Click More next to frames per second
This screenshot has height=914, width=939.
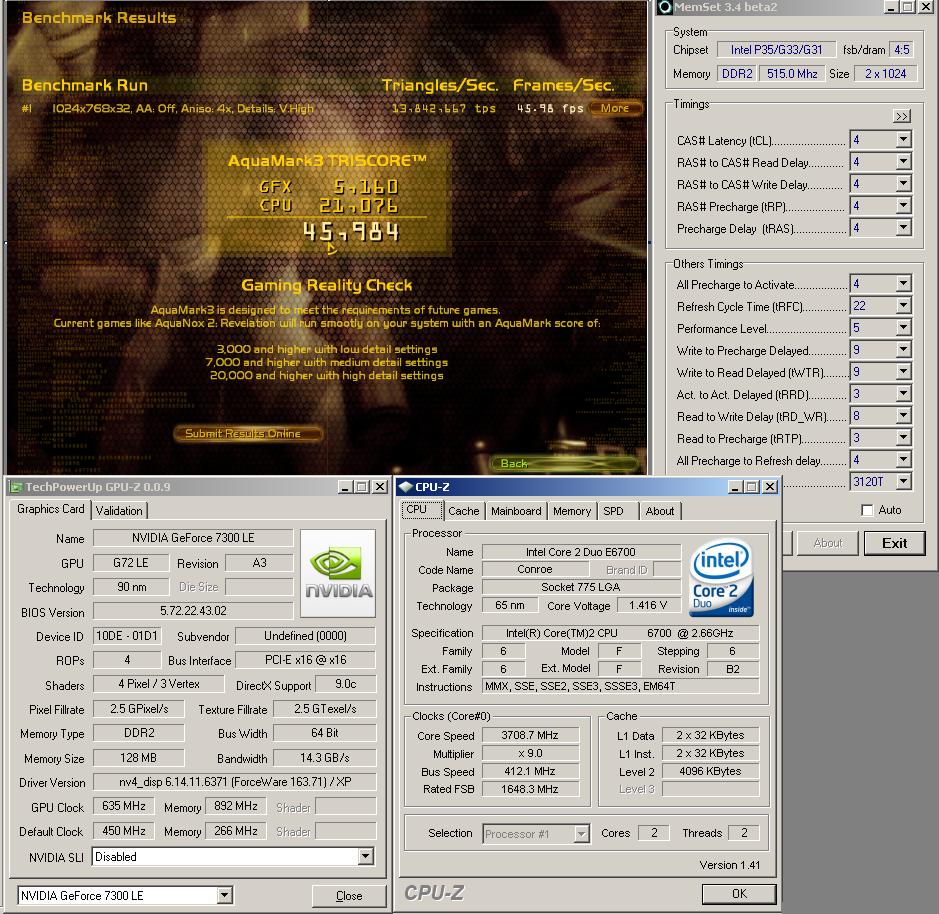[615, 108]
